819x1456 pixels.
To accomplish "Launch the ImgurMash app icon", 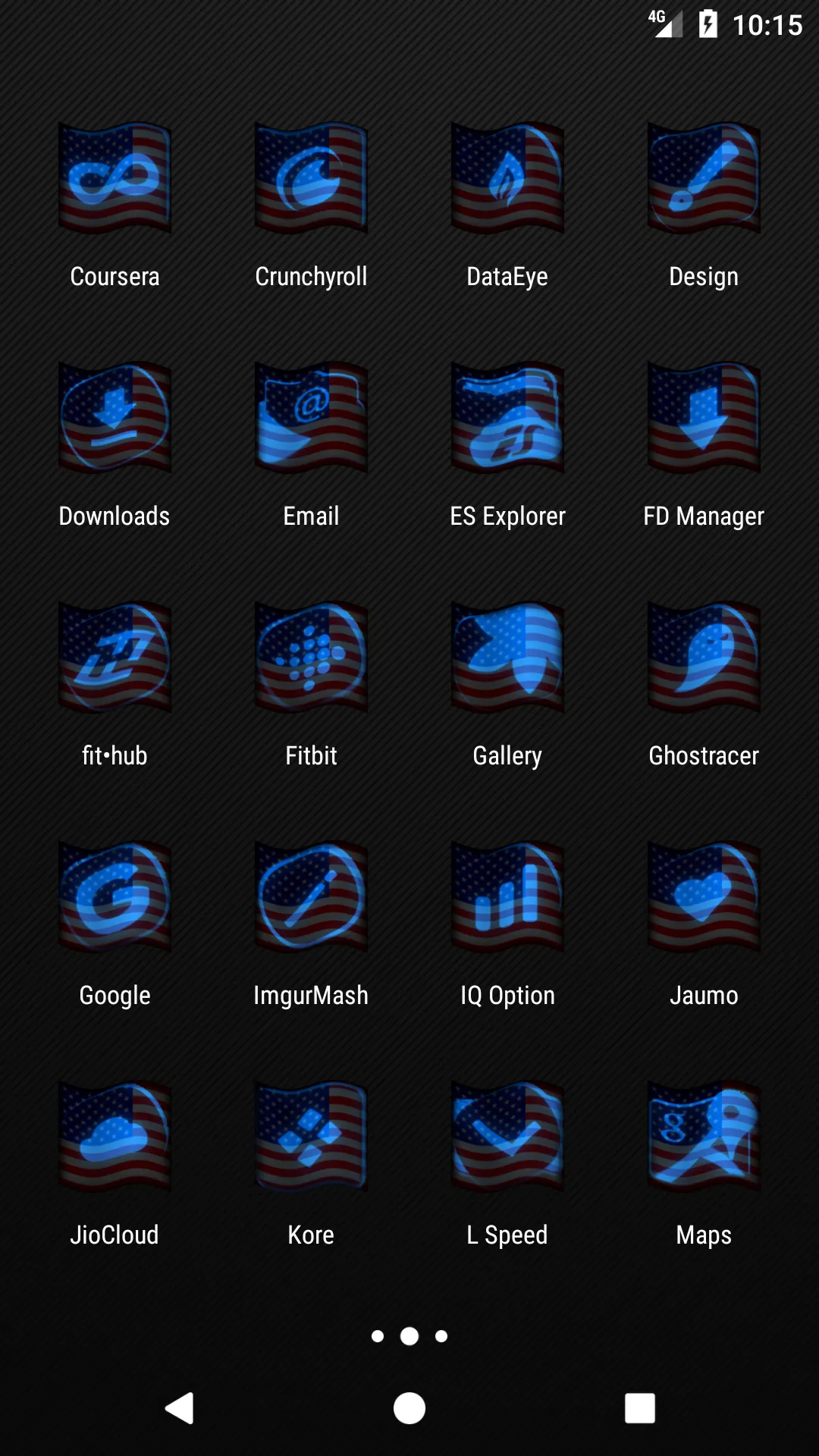I will [311, 896].
